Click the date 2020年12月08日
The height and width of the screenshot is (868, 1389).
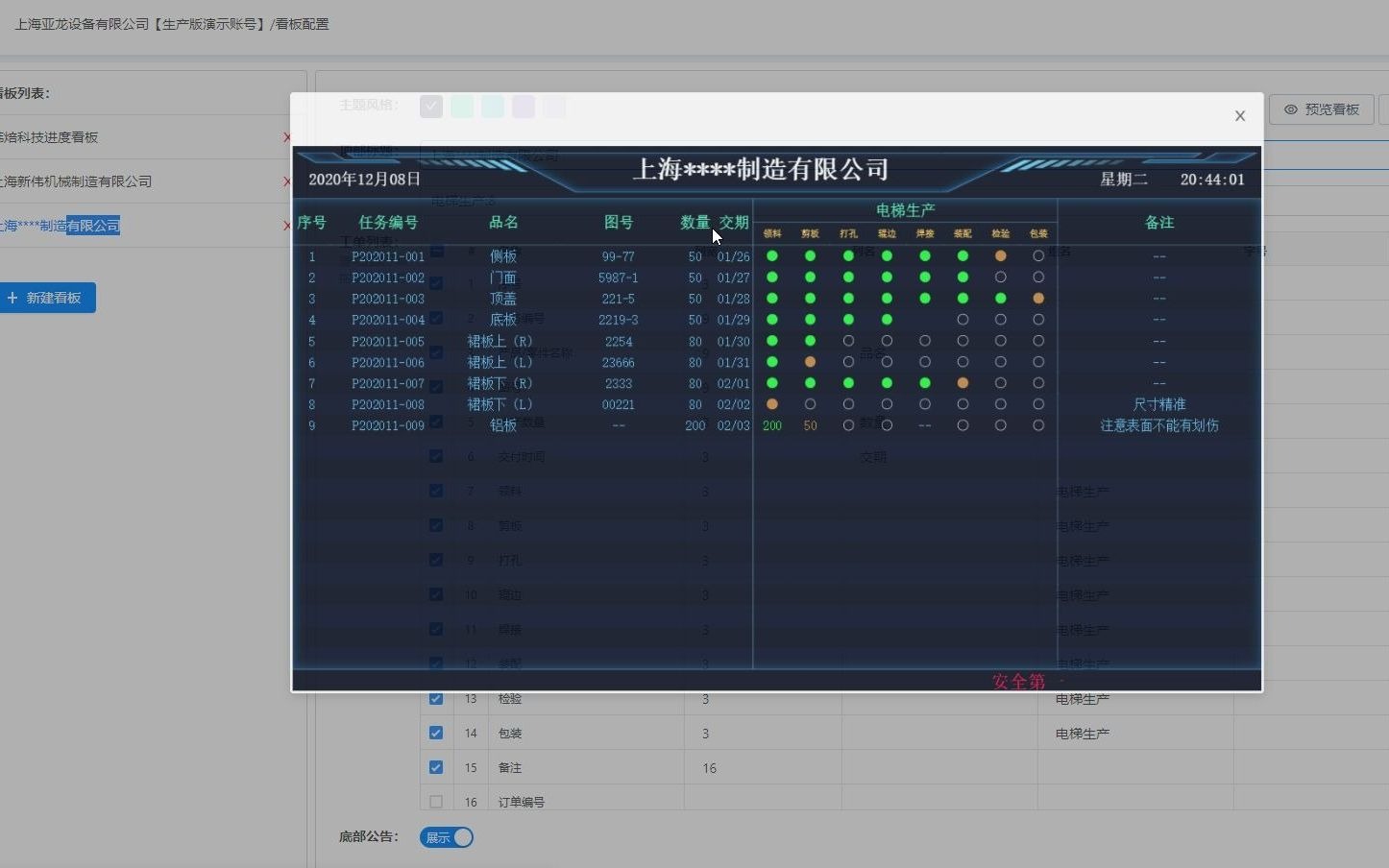365,180
